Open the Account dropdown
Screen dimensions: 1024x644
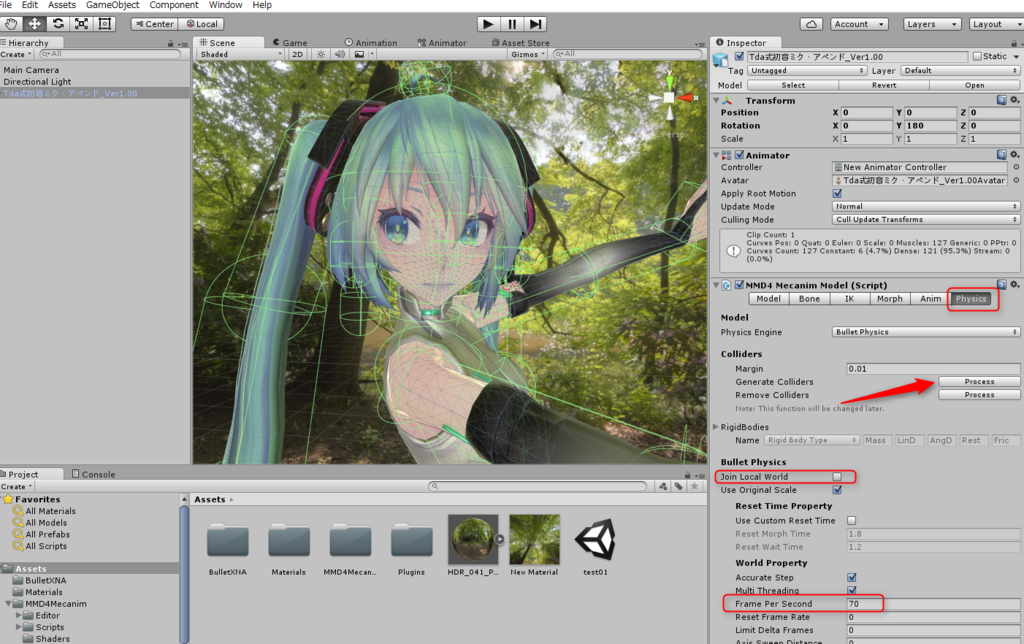point(859,24)
